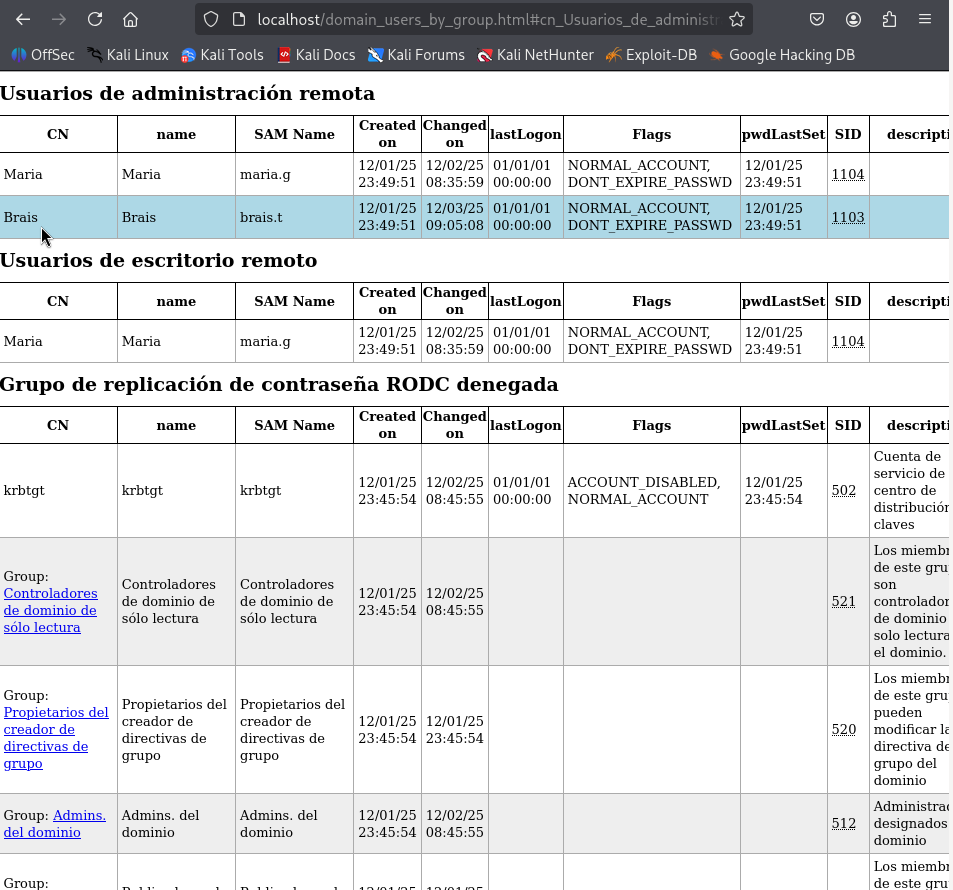Click SID 512 for Admins. del dominio
This screenshot has height=890, width=953.
[x=844, y=823]
